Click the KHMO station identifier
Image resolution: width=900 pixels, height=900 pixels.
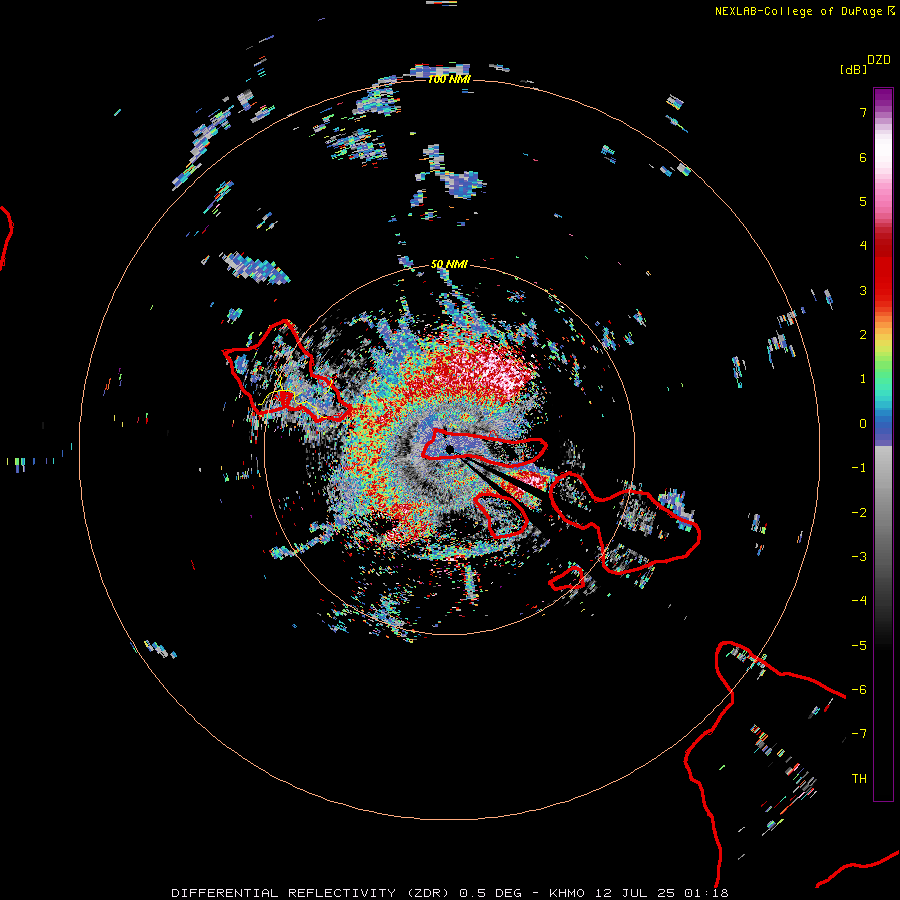click(567, 893)
